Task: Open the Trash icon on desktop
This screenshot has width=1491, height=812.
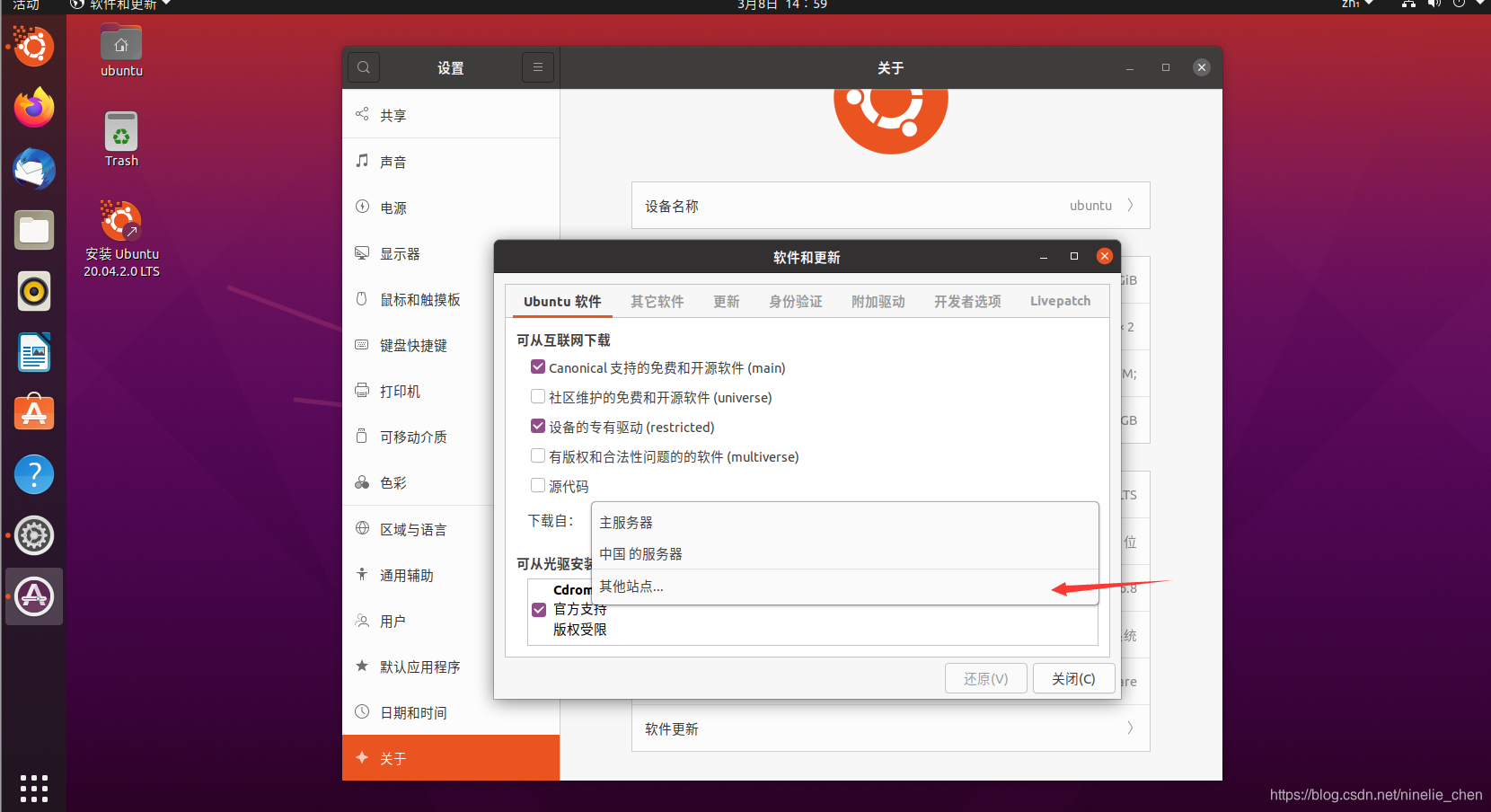Action: coord(121,140)
